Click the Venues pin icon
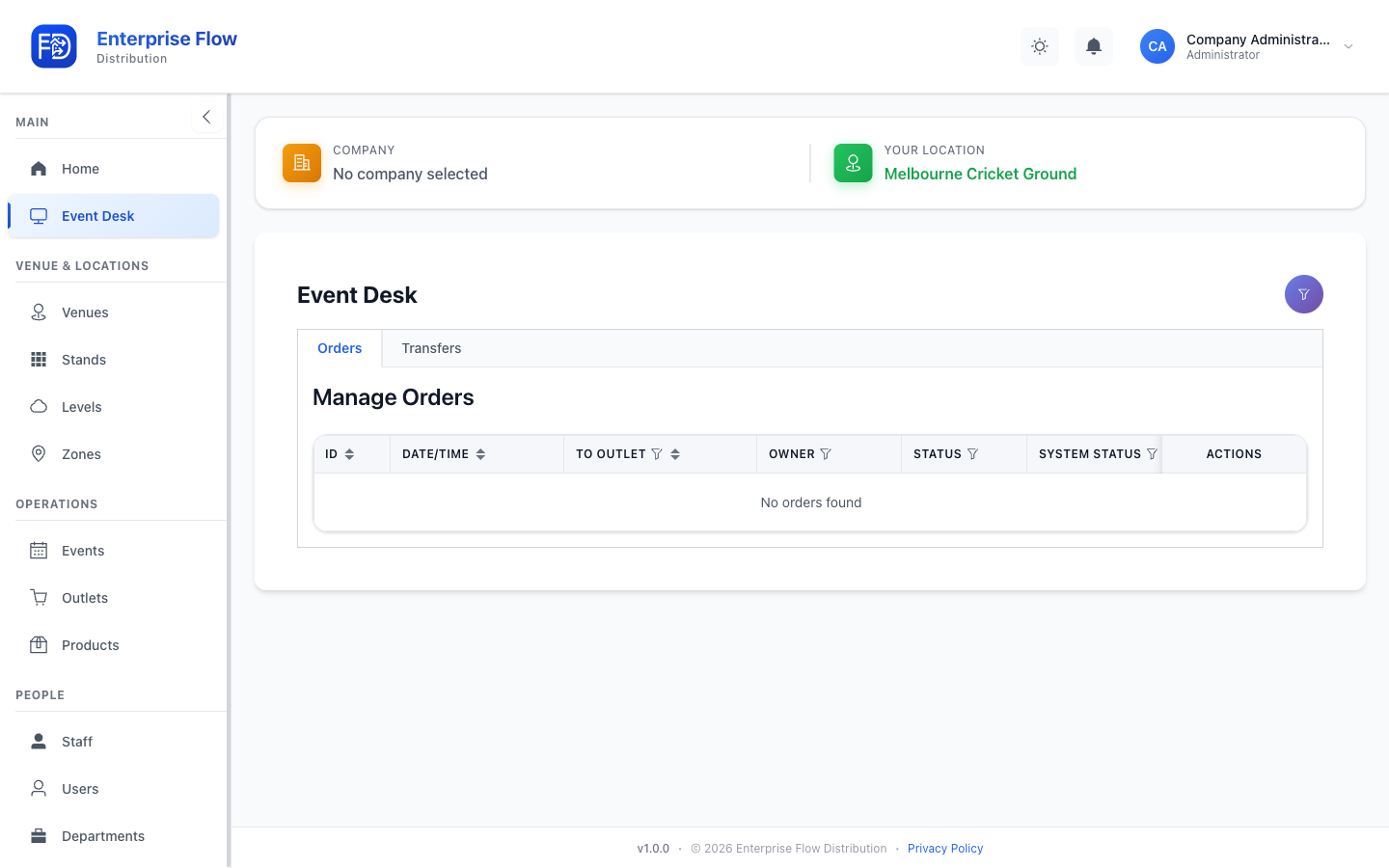This screenshot has width=1389, height=868. [39, 312]
